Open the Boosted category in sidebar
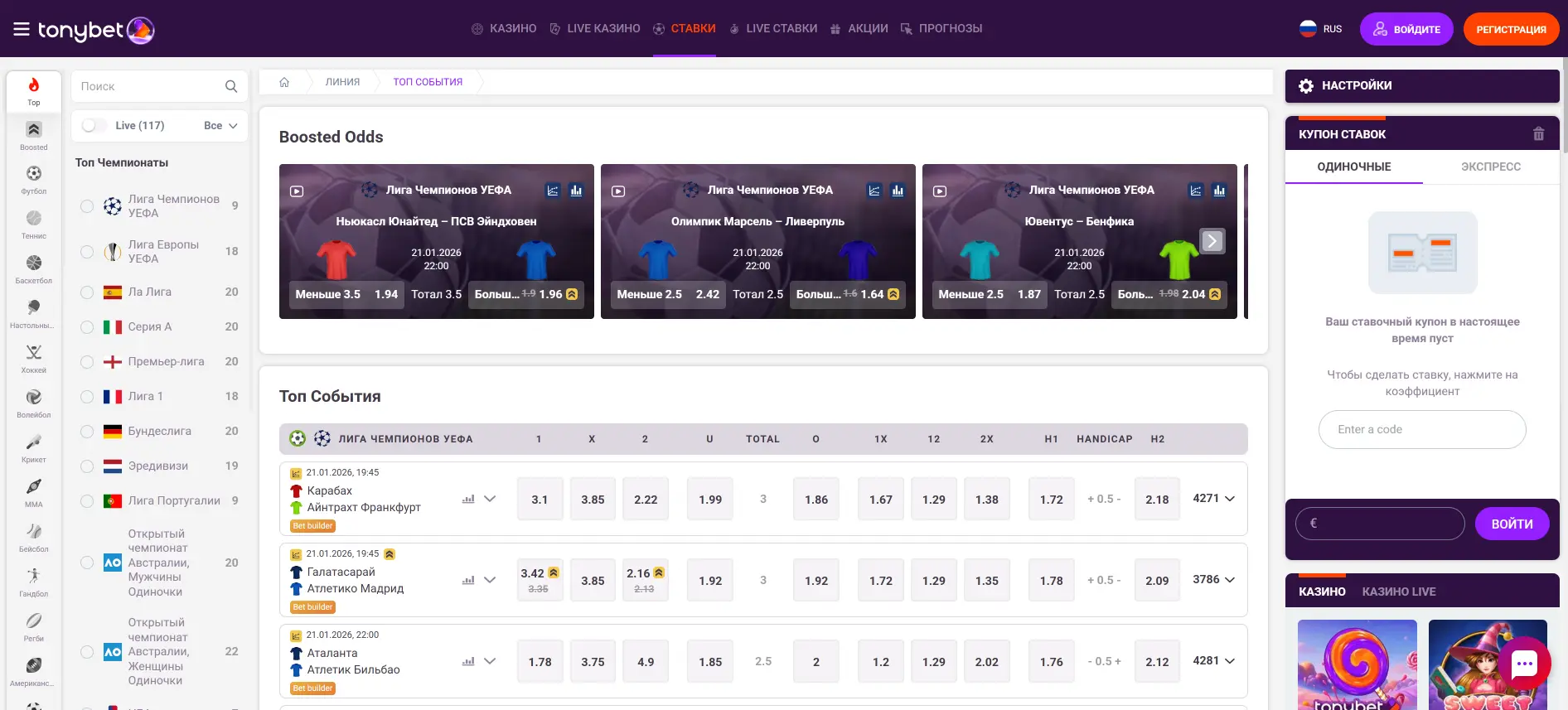The image size is (1568, 710). pyautogui.click(x=34, y=136)
